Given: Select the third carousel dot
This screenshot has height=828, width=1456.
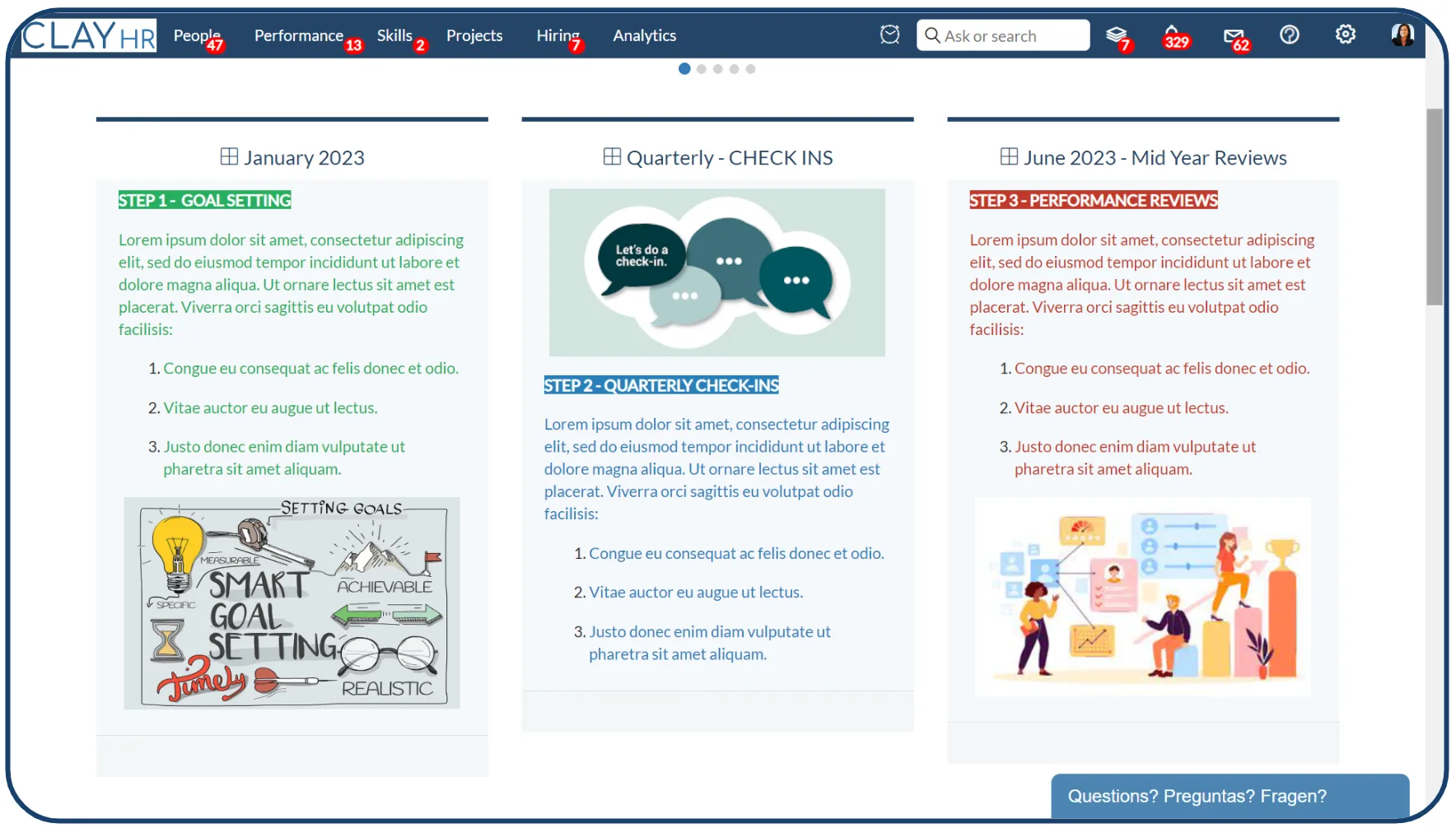Looking at the screenshot, I should pos(718,69).
